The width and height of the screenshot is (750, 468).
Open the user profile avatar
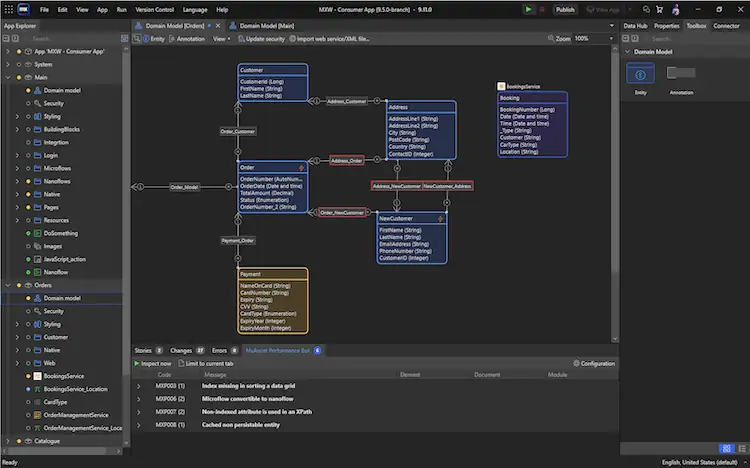pyautogui.click(x=676, y=9)
